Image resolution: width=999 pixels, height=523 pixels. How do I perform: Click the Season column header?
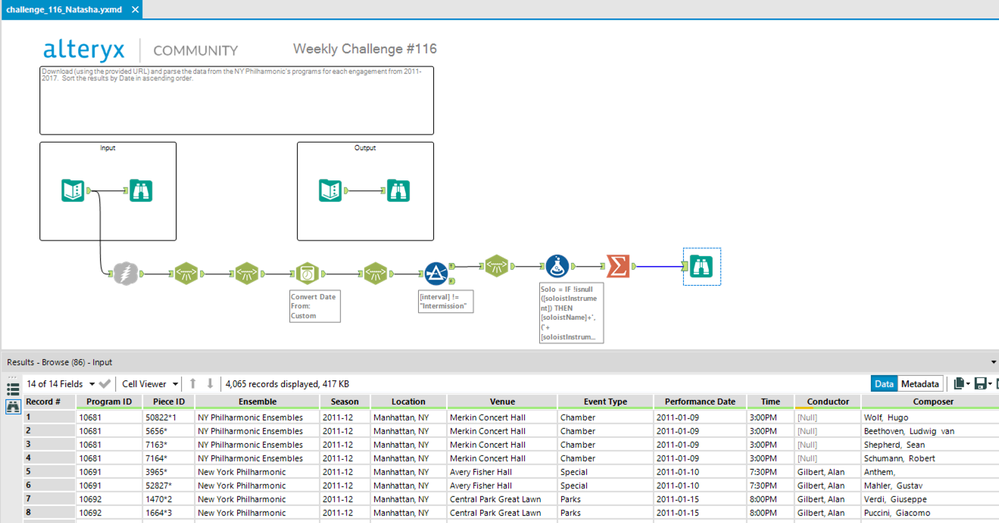coord(345,401)
